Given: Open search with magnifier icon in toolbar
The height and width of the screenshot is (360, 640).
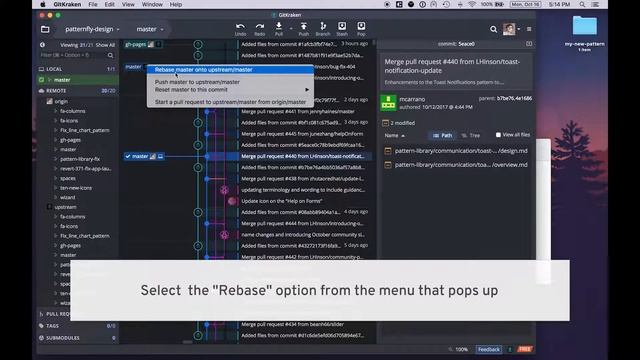Looking at the screenshot, I should [493, 29].
